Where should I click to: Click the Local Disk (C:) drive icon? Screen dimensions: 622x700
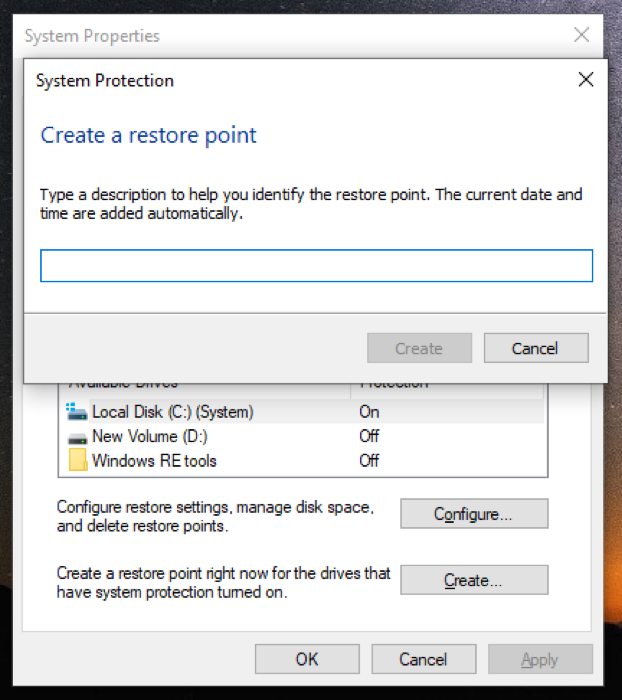pos(77,411)
